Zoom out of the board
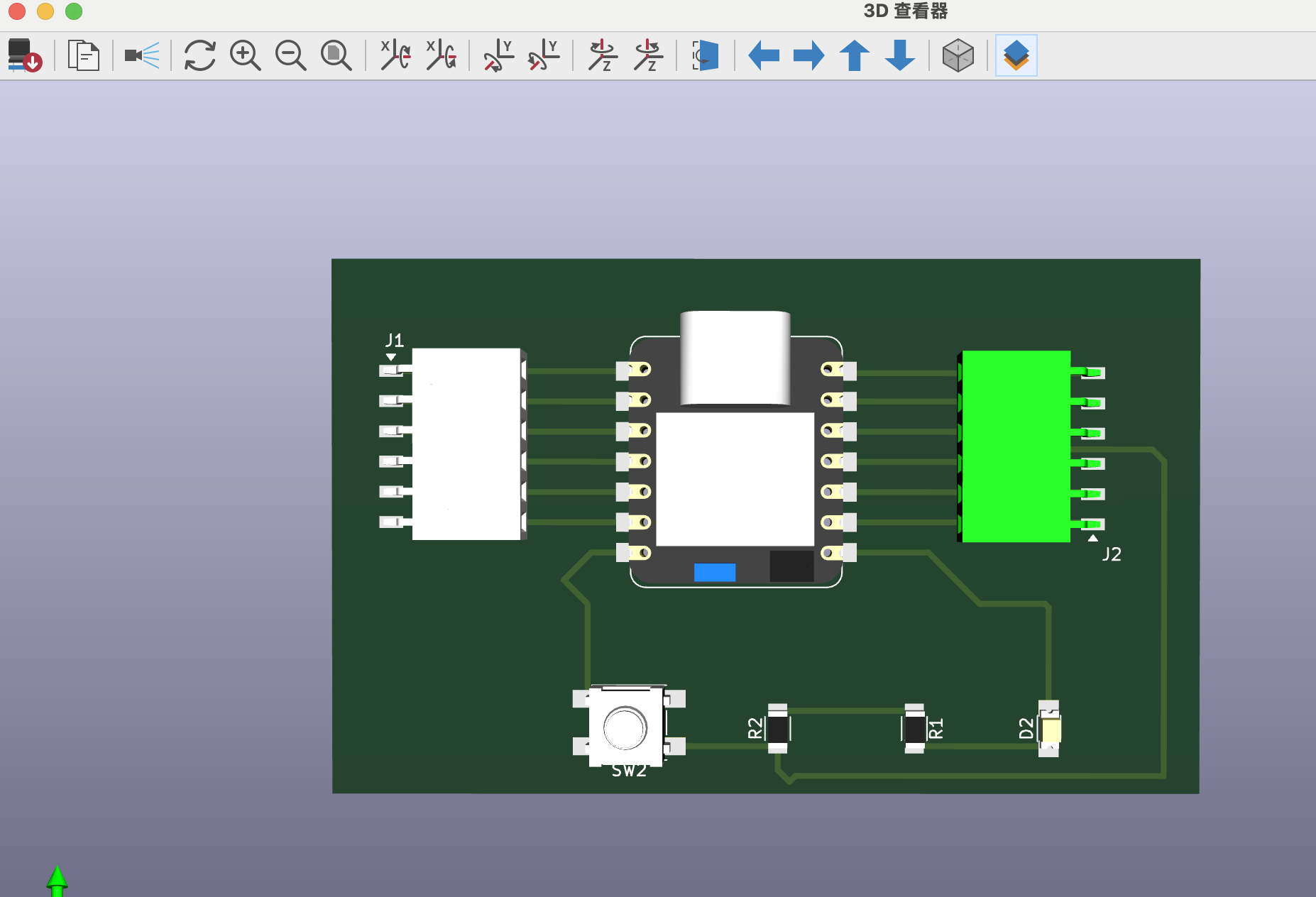This screenshot has height=897, width=1316. click(290, 55)
